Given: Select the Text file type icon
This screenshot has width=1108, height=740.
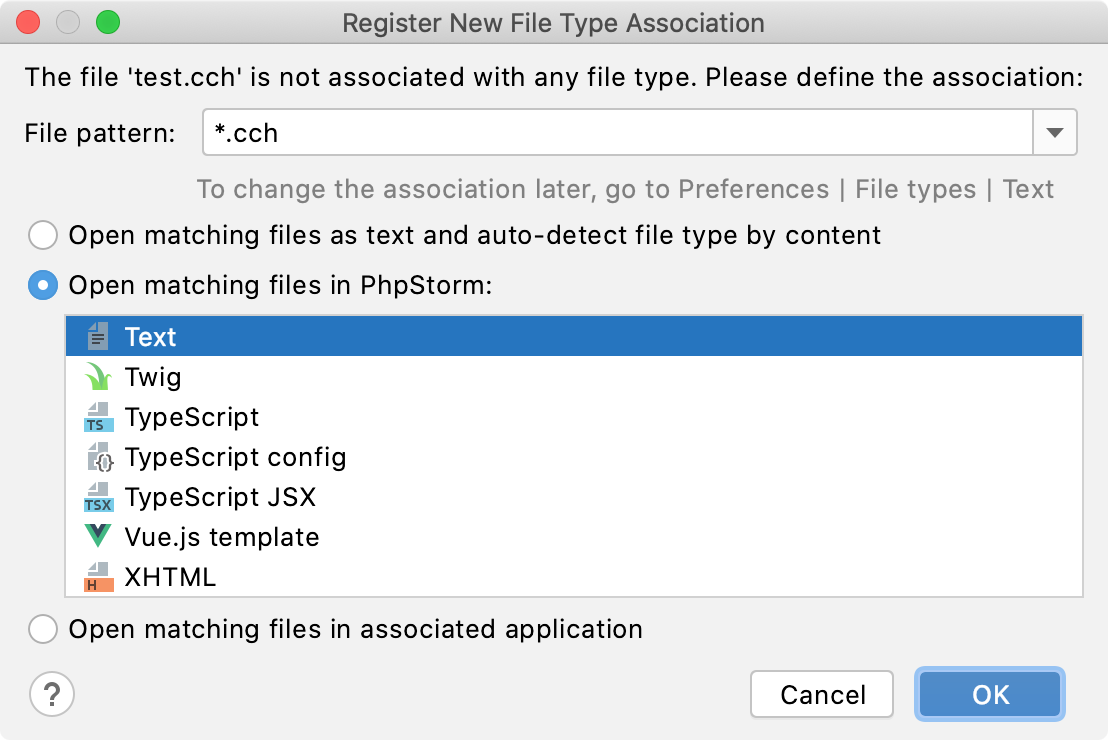Looking at the screenshot, I should point(97,336).
